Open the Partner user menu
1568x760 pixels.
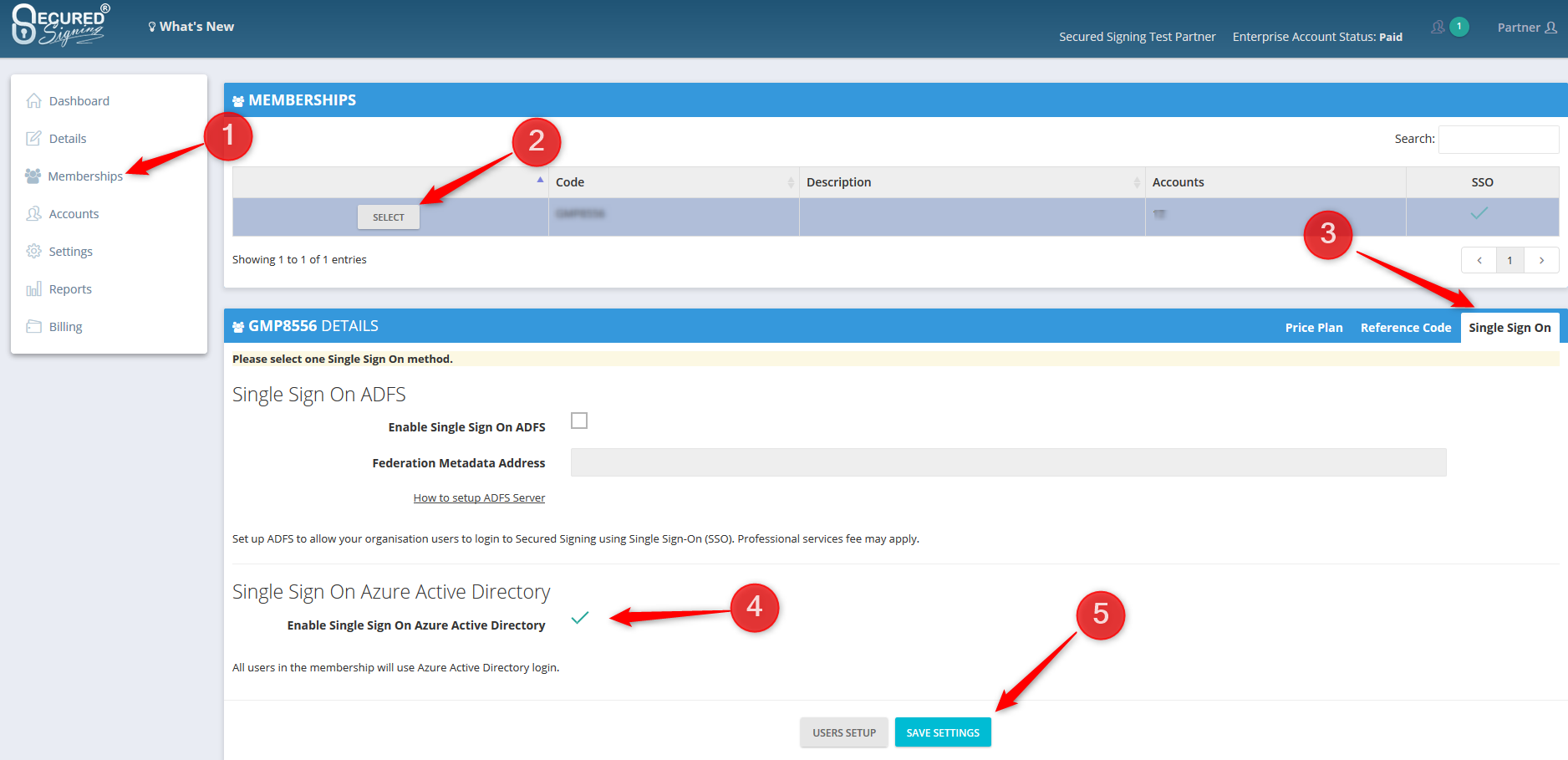[x=1526, y=28]
